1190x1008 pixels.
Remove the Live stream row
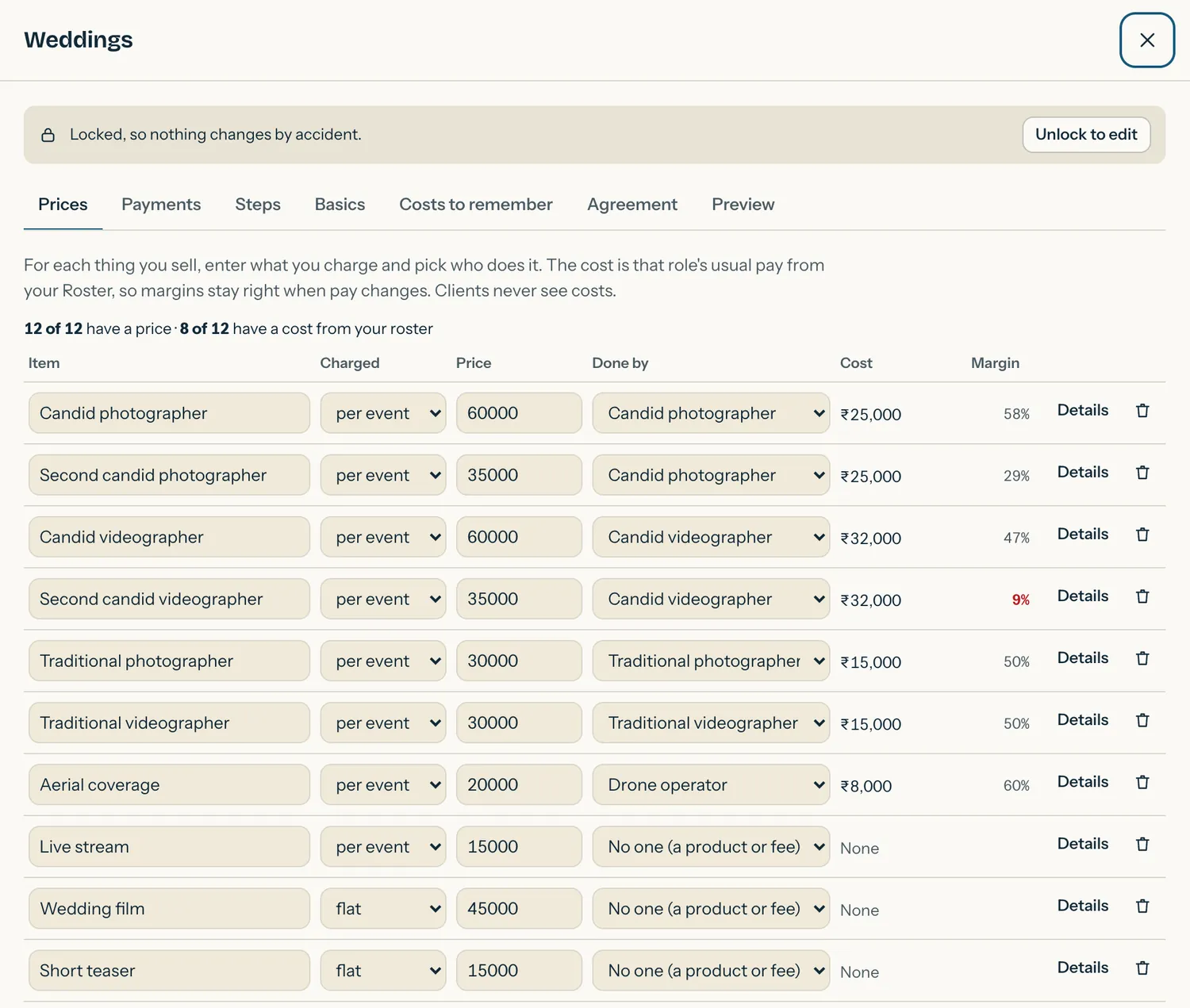click(x=1142, y=844)
